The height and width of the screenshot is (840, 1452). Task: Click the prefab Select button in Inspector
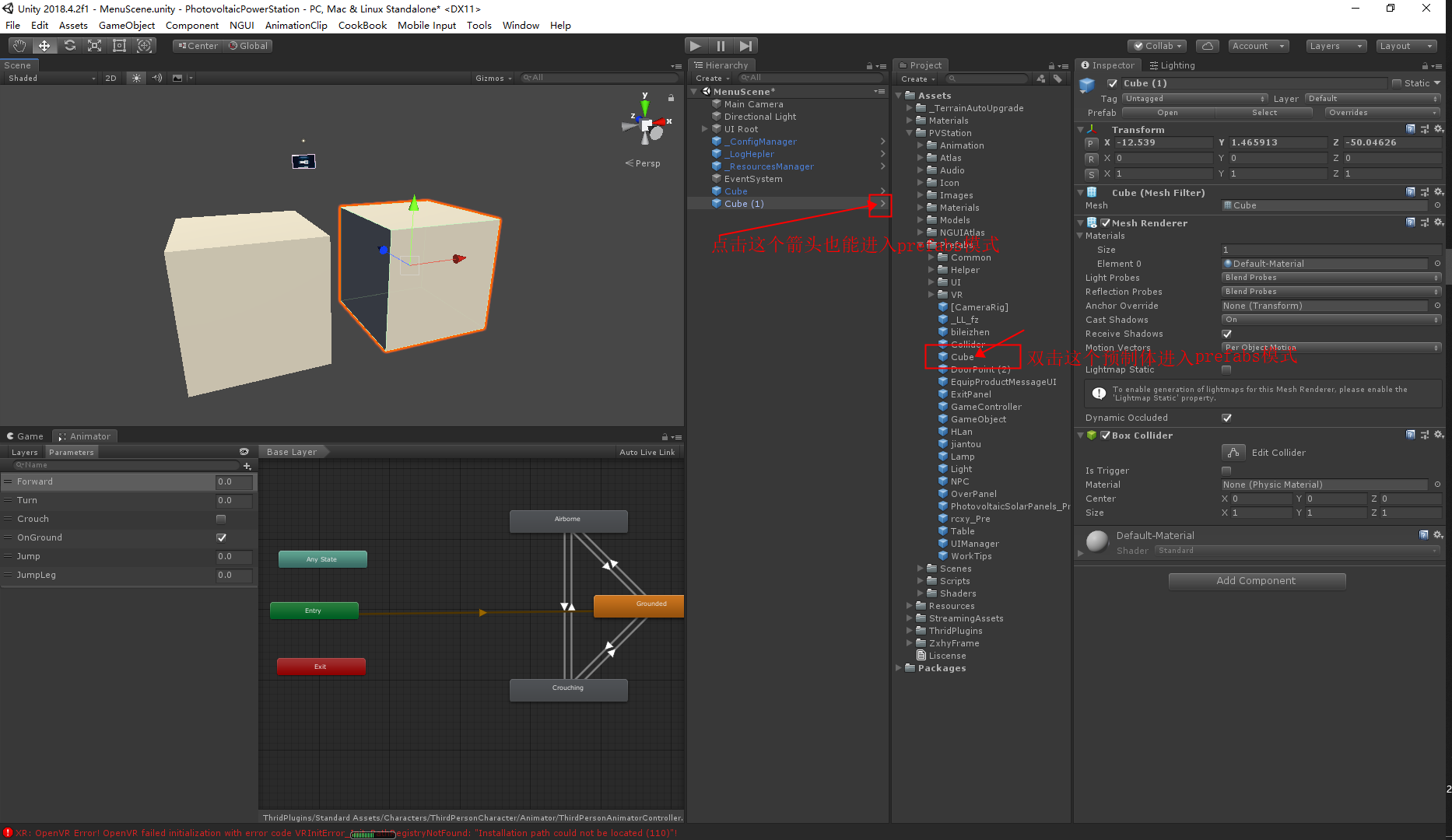click(x=1264, y=112)
